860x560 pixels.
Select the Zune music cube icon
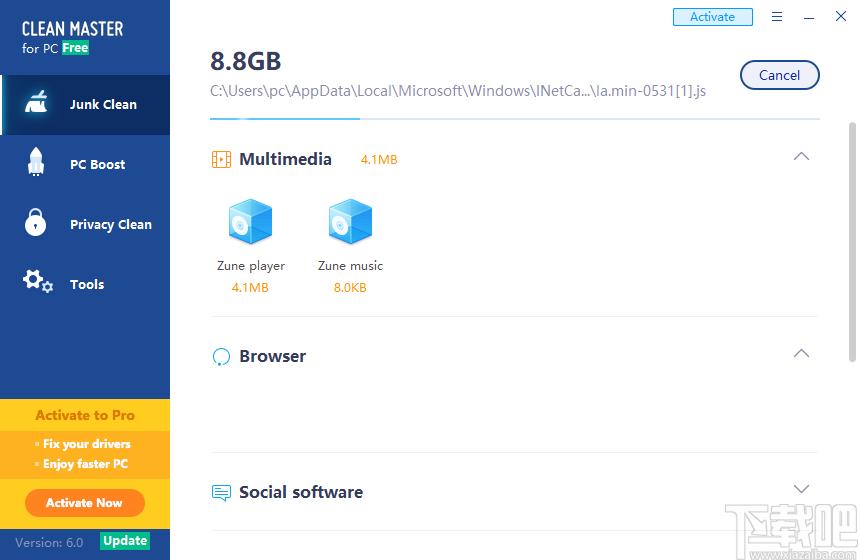[350, 222]
